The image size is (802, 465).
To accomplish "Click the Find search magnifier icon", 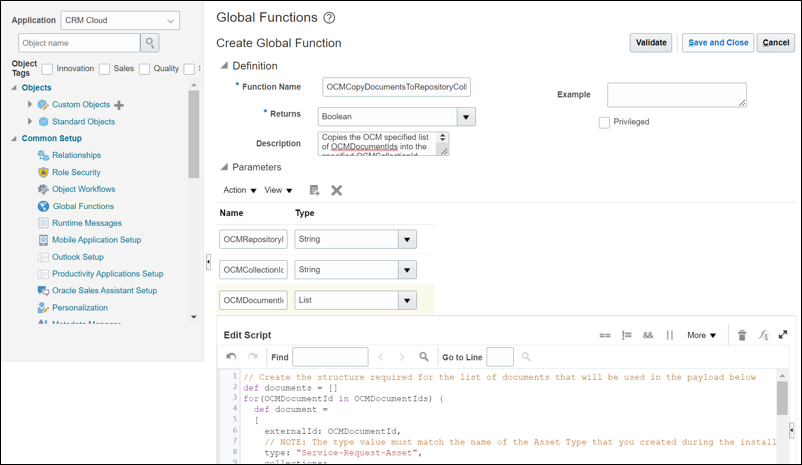I will point(424,357).
